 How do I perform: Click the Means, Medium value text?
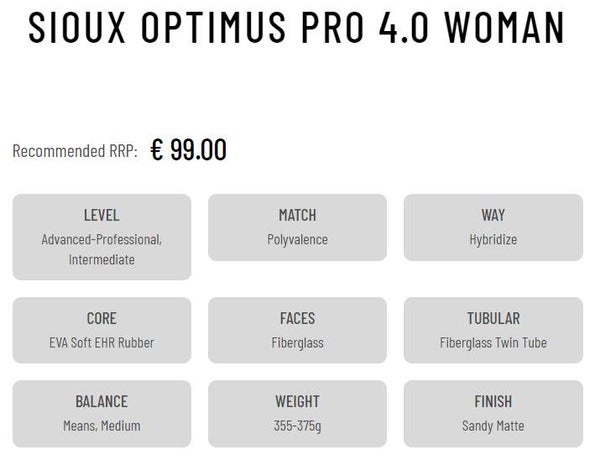tap(102, 426)
